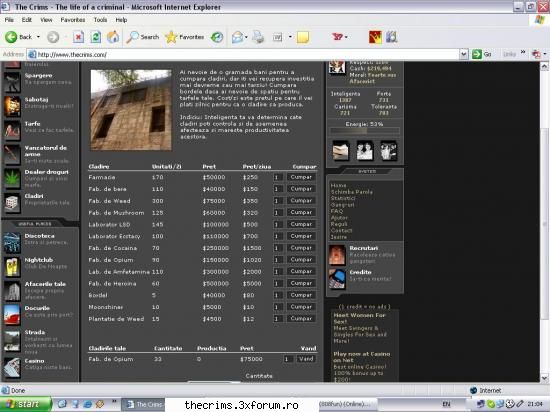Click Vand button for Fab. de Opium
The height and width of the screenshot is (412, 550).
[x=306, y=359]
